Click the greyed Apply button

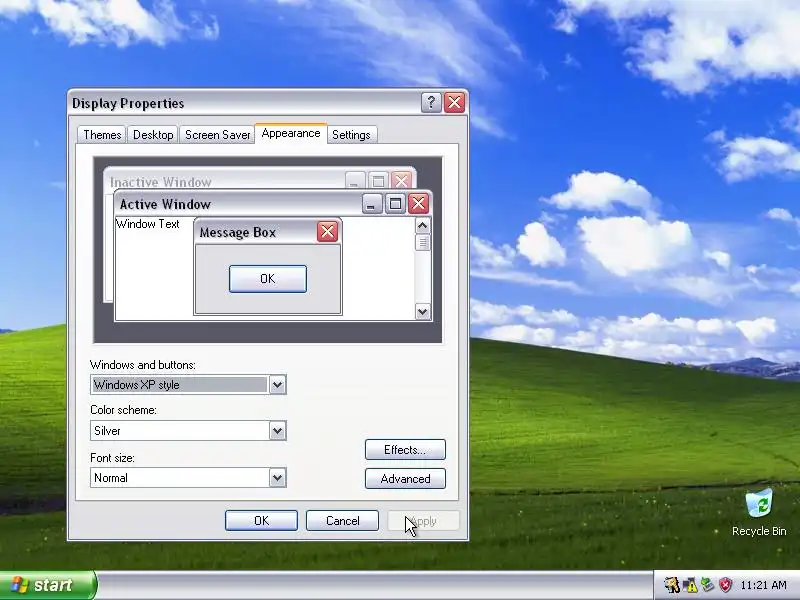(x=423, y=521)
